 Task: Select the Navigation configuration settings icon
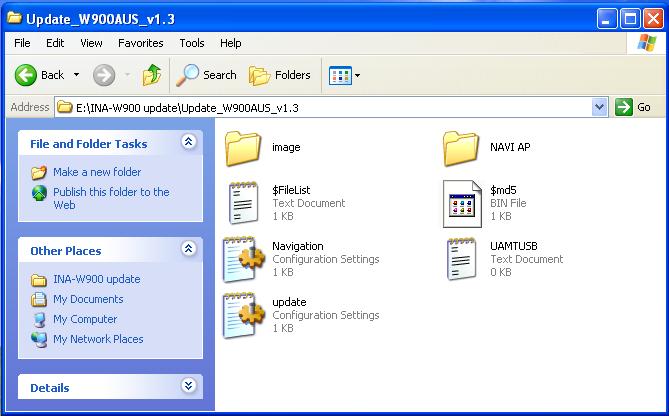click(244, 259)
